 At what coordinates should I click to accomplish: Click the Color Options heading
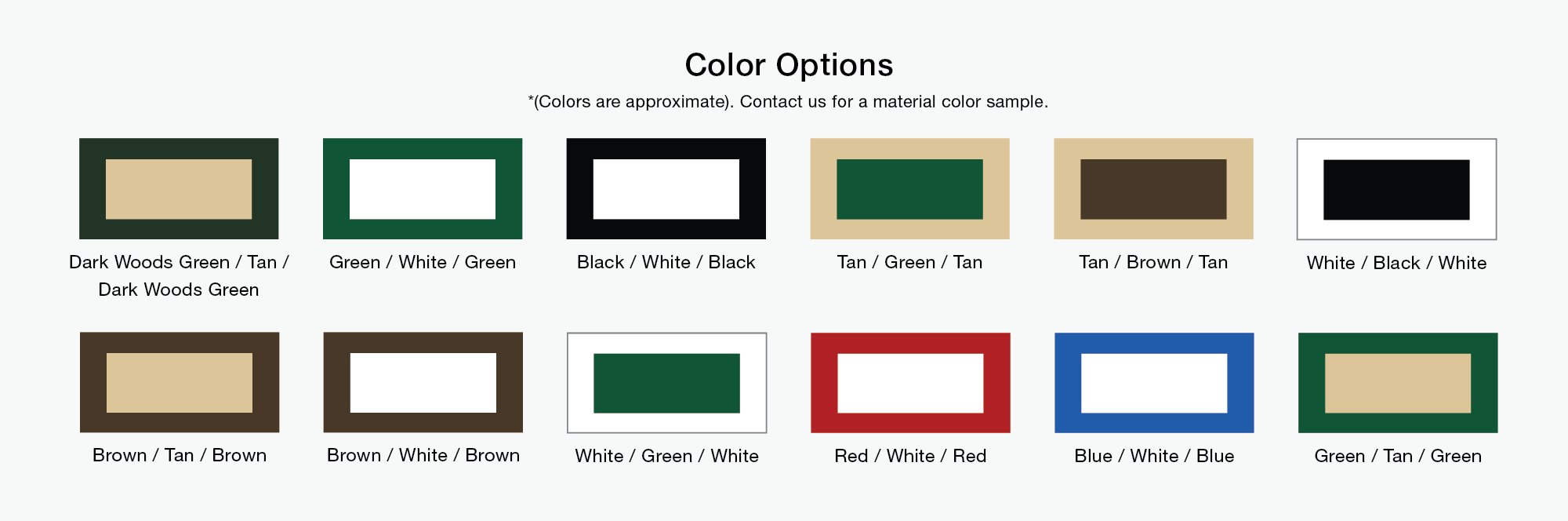[x=789, y=65]
